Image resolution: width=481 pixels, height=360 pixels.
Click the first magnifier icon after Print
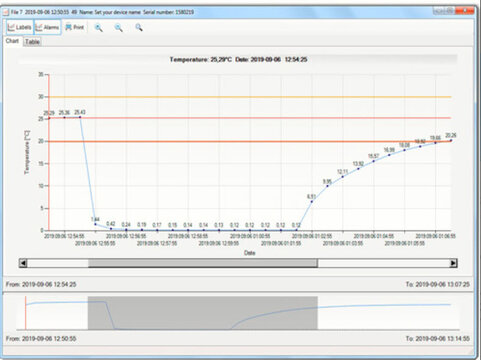(x=98, y=28)
